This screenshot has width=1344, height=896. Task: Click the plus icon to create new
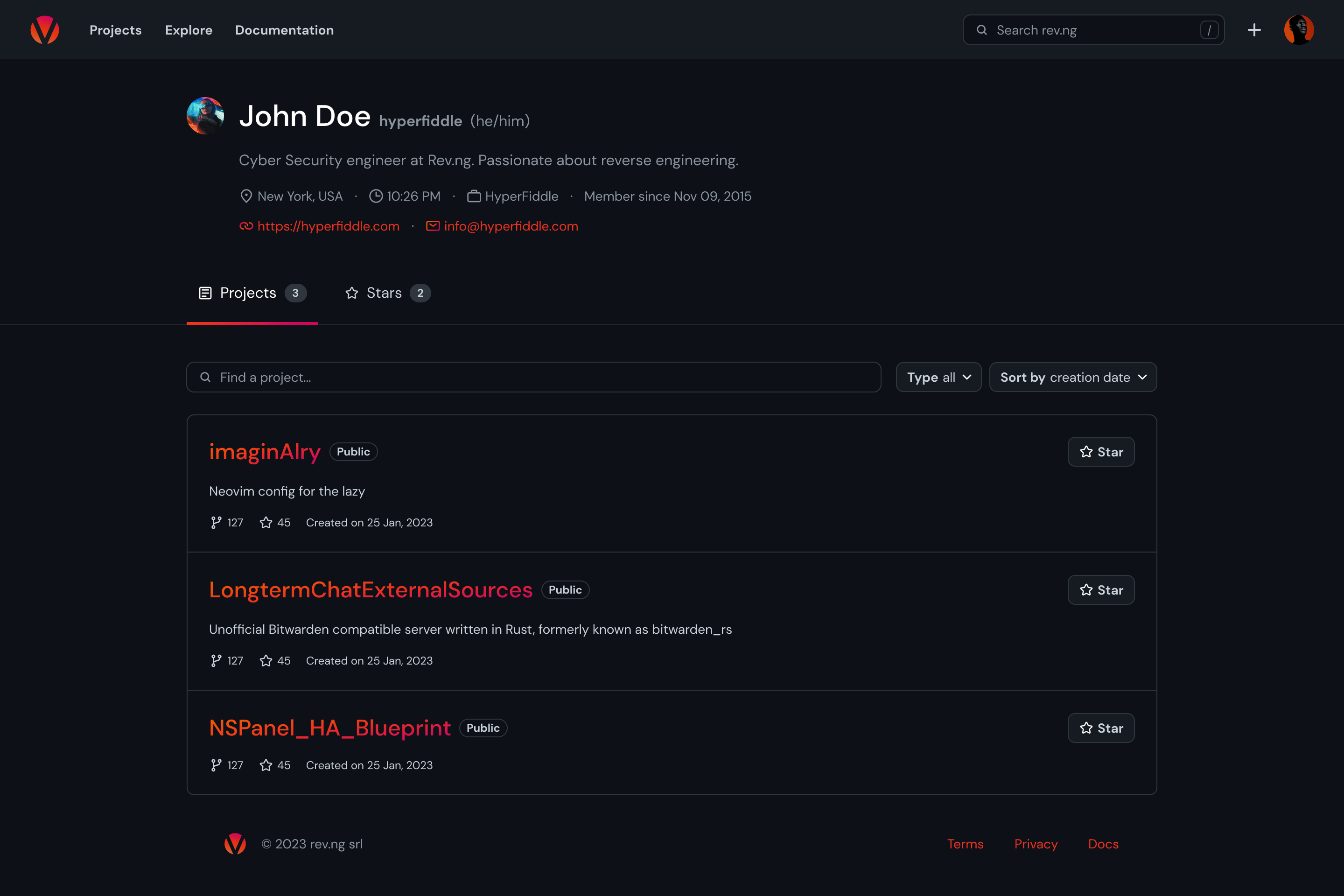1254,30
